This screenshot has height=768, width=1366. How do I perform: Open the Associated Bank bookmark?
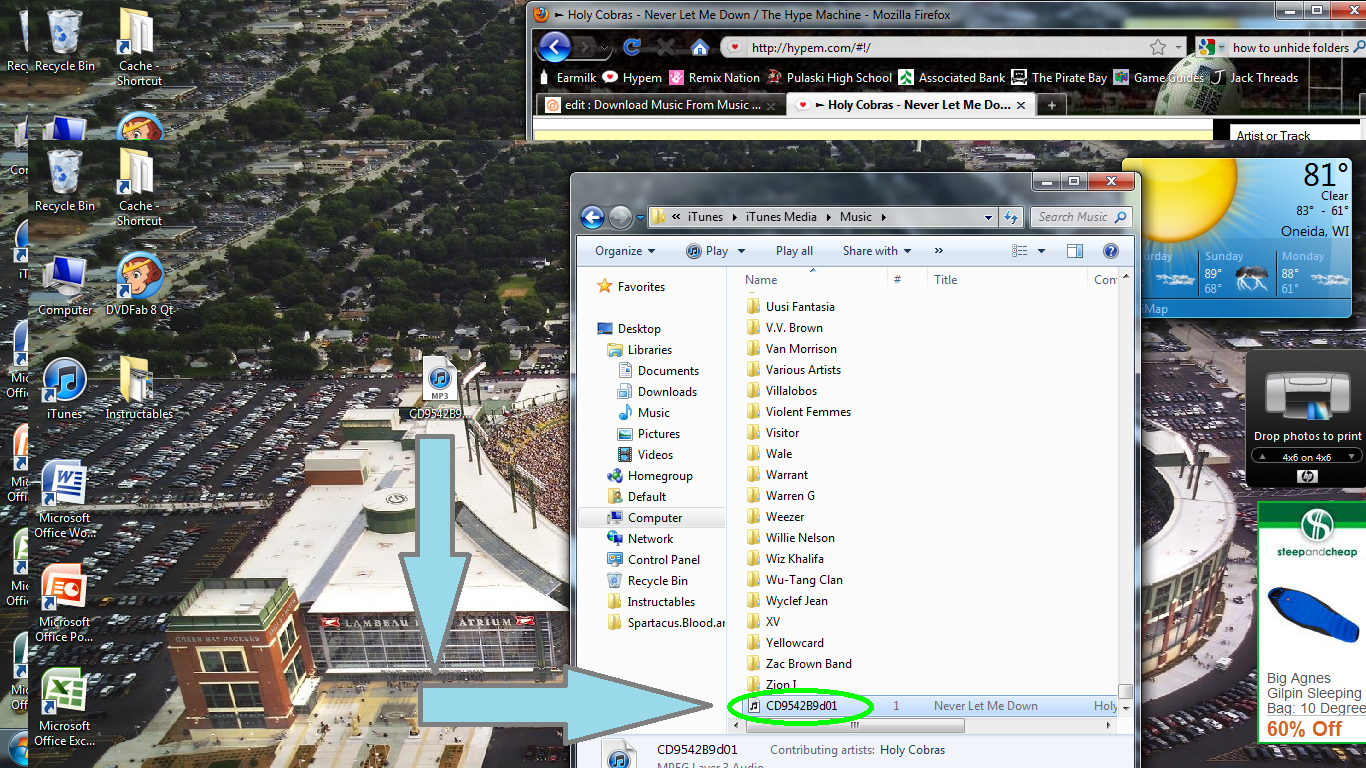point(952,77)
